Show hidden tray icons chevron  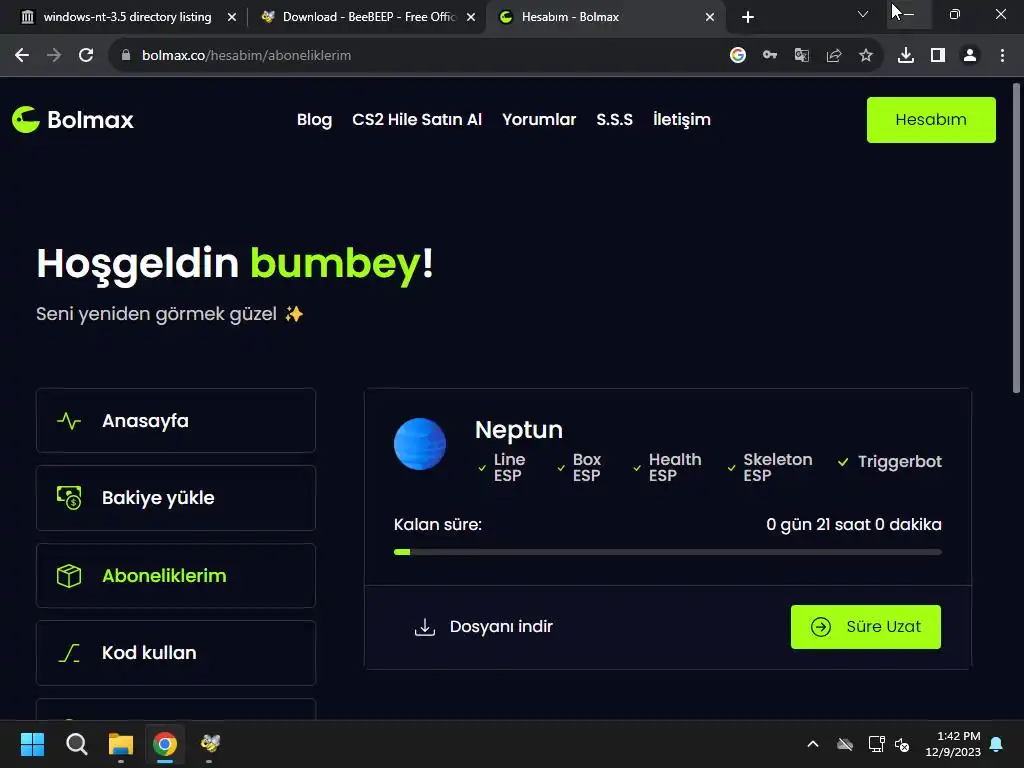(x=813, y=744)
